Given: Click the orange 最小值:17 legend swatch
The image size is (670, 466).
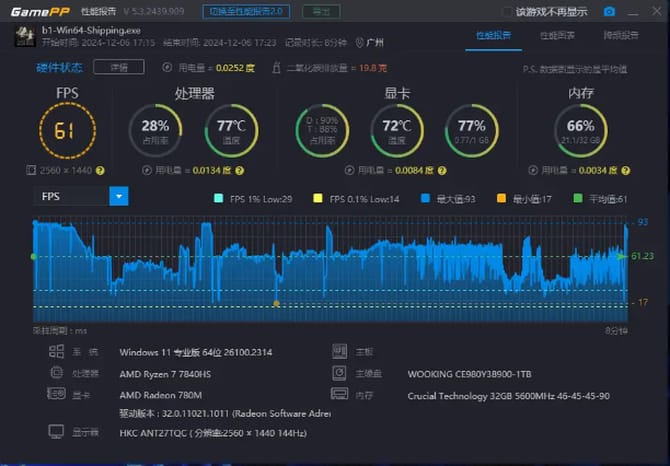Looking at the screenshot, I should point(501,198).
